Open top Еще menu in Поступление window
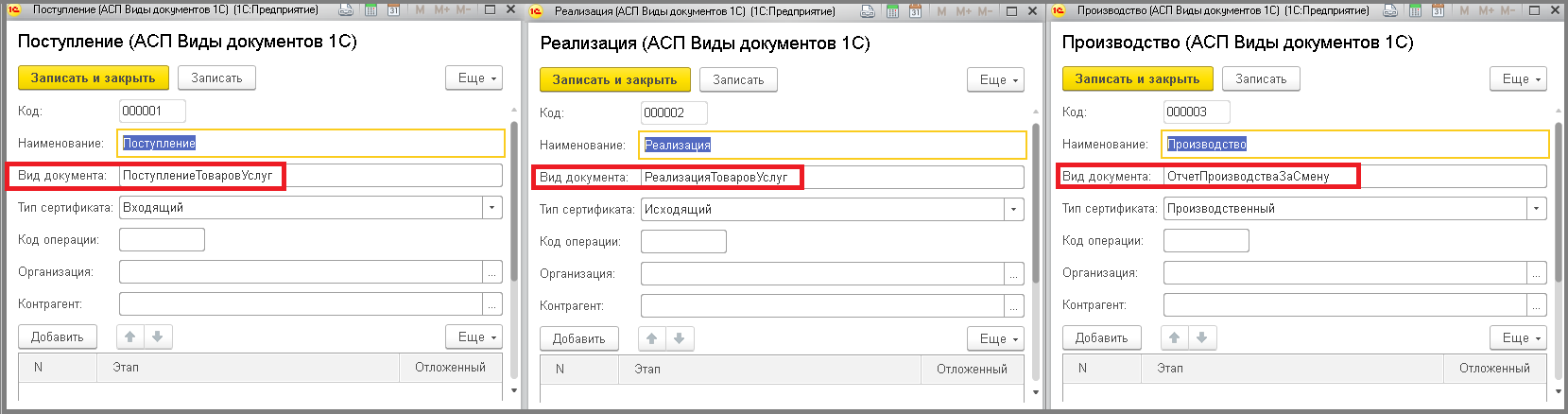 pos(474,78)
